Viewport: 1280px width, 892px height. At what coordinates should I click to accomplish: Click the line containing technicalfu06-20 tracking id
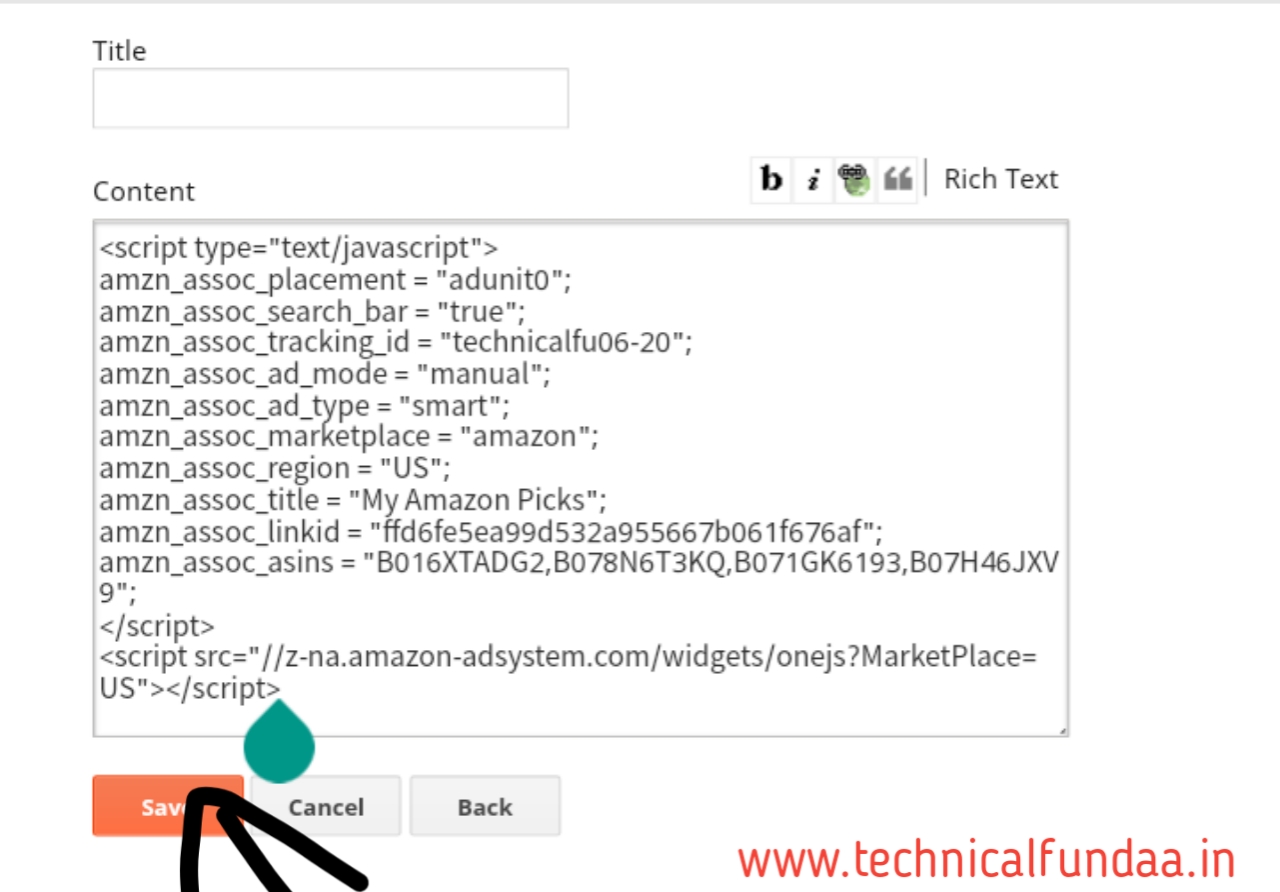tap(396, 342)
